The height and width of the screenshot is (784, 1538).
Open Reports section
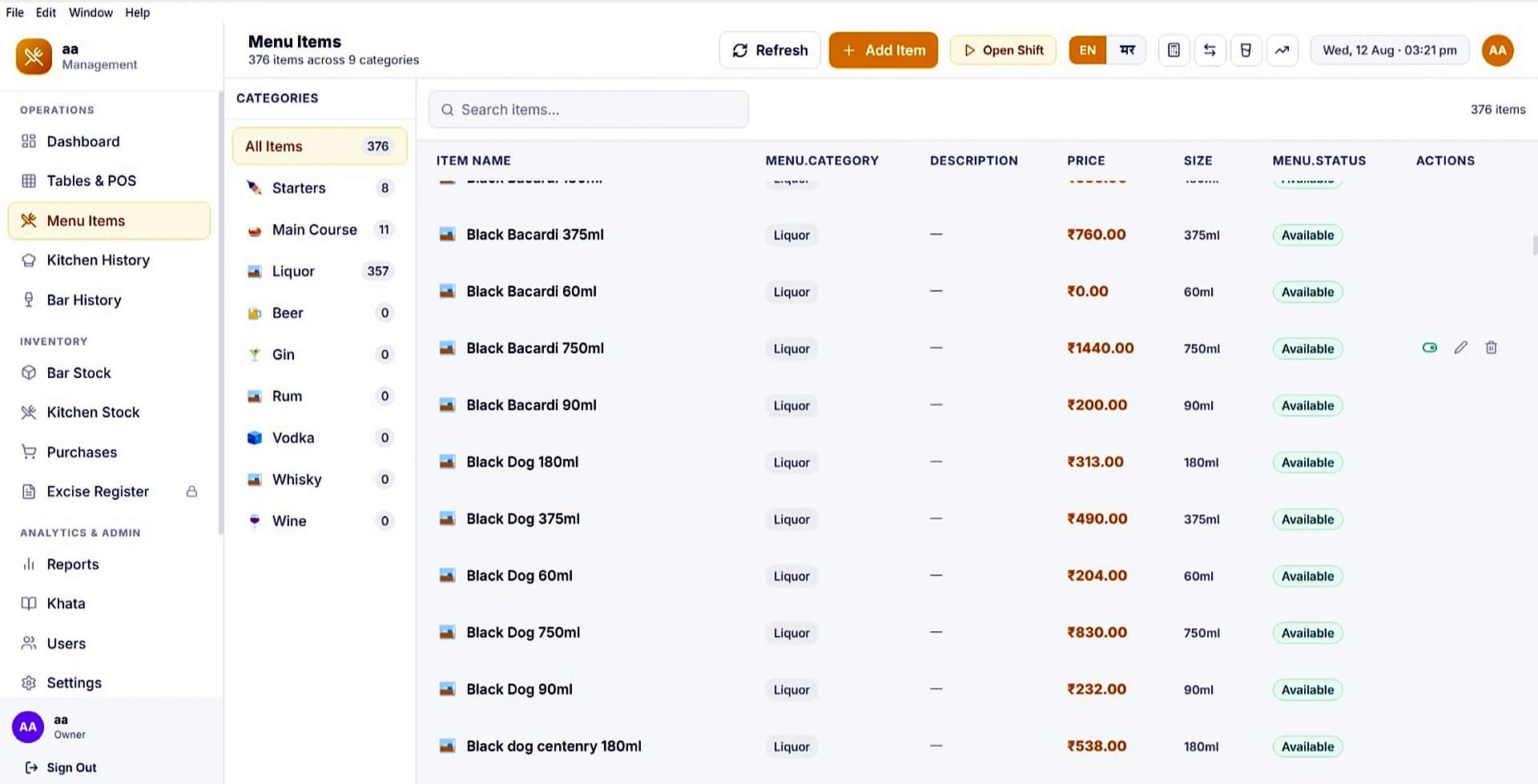click(109, 564)
